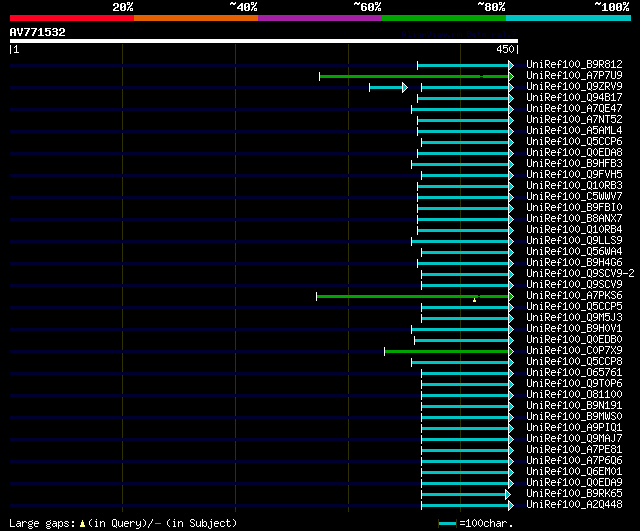
Task: Click the green ~80% identity color band
Action: (444, 18)
